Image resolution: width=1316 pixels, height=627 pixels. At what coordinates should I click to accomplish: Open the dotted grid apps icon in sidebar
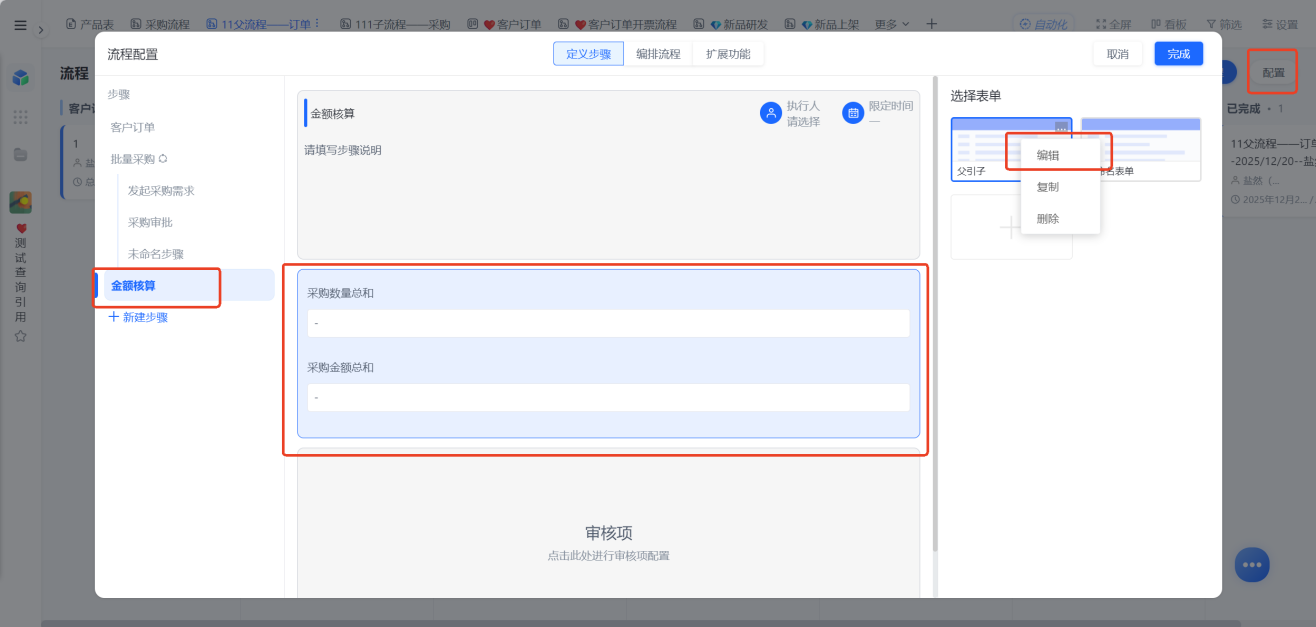click(20, 117)
